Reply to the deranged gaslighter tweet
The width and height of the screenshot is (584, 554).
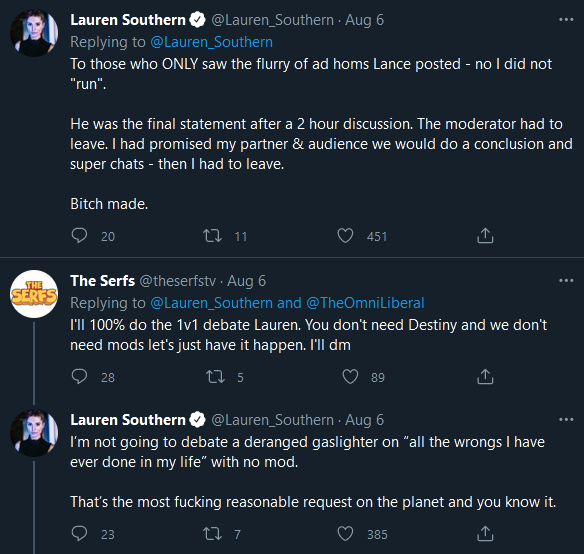(x=79, y=534)
